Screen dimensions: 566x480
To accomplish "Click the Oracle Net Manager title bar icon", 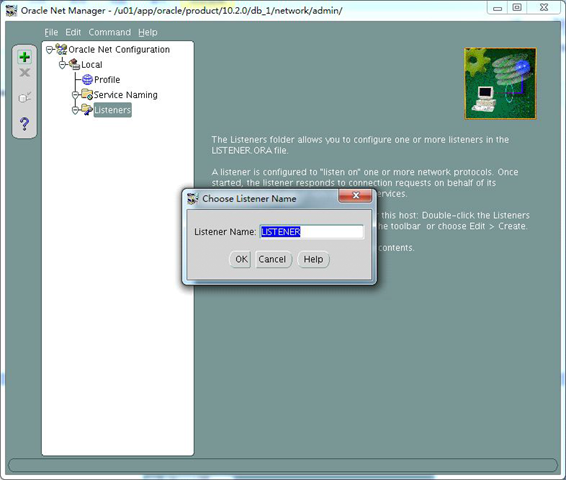I will 12,11.
